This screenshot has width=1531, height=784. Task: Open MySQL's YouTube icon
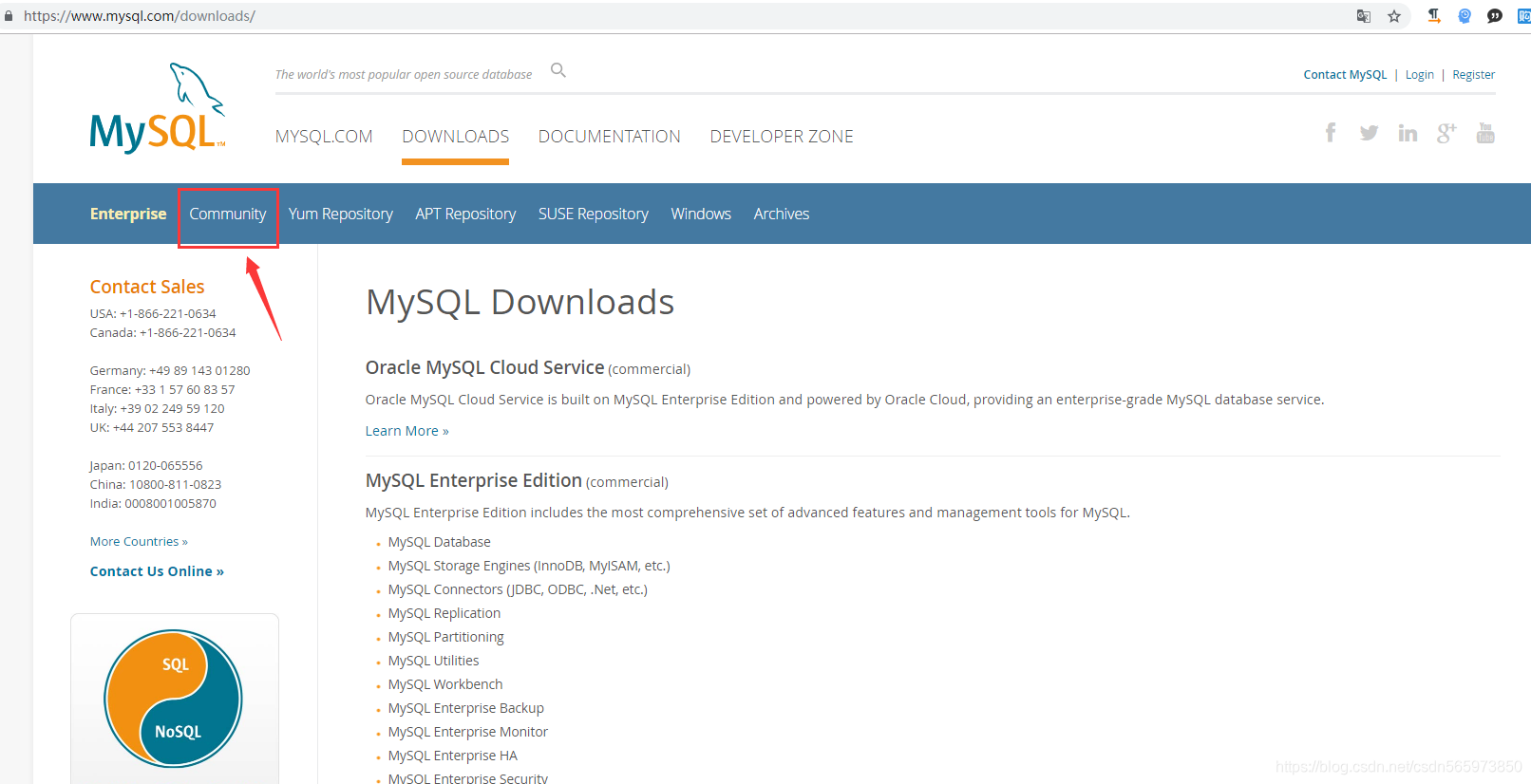pyautogui.click(x=1485, y=133)
